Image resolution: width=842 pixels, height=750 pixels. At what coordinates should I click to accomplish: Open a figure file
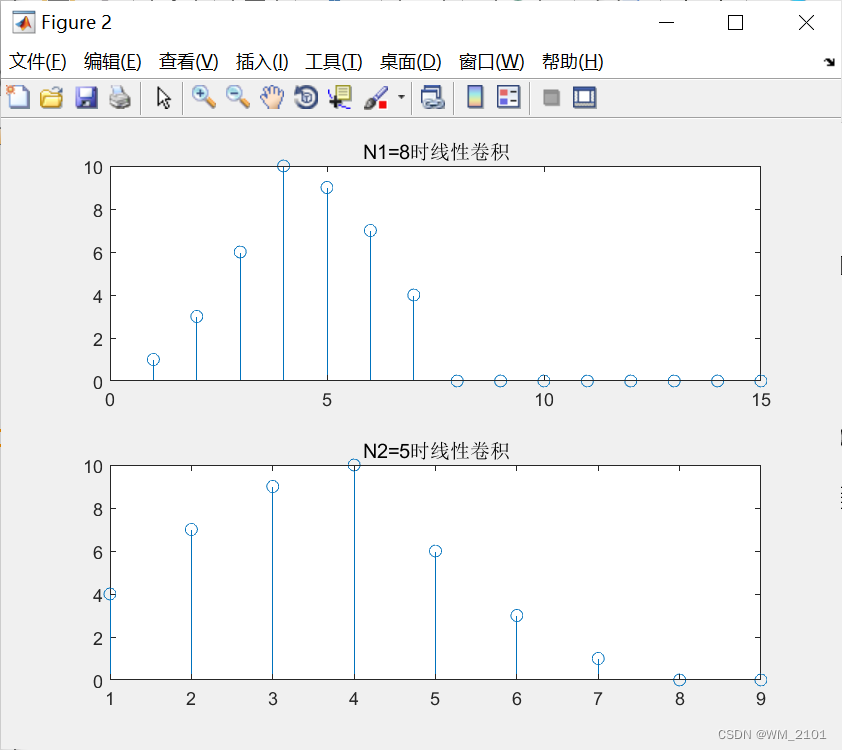pyautogui.click(x=51, y=97)
